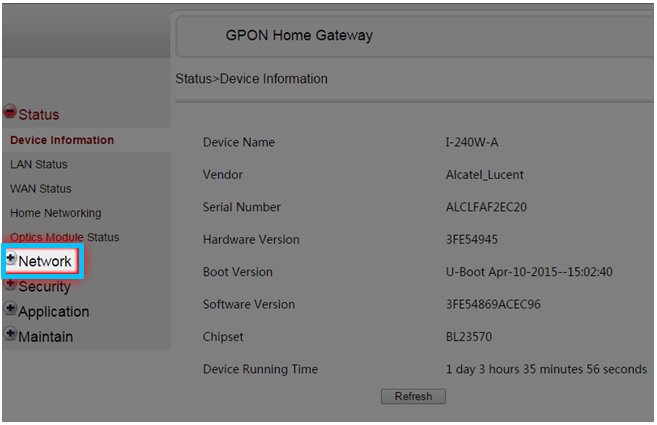Click the Status>Device Information breadcrumb
This screenshot has width=657, height=425.
click(251, 78)
